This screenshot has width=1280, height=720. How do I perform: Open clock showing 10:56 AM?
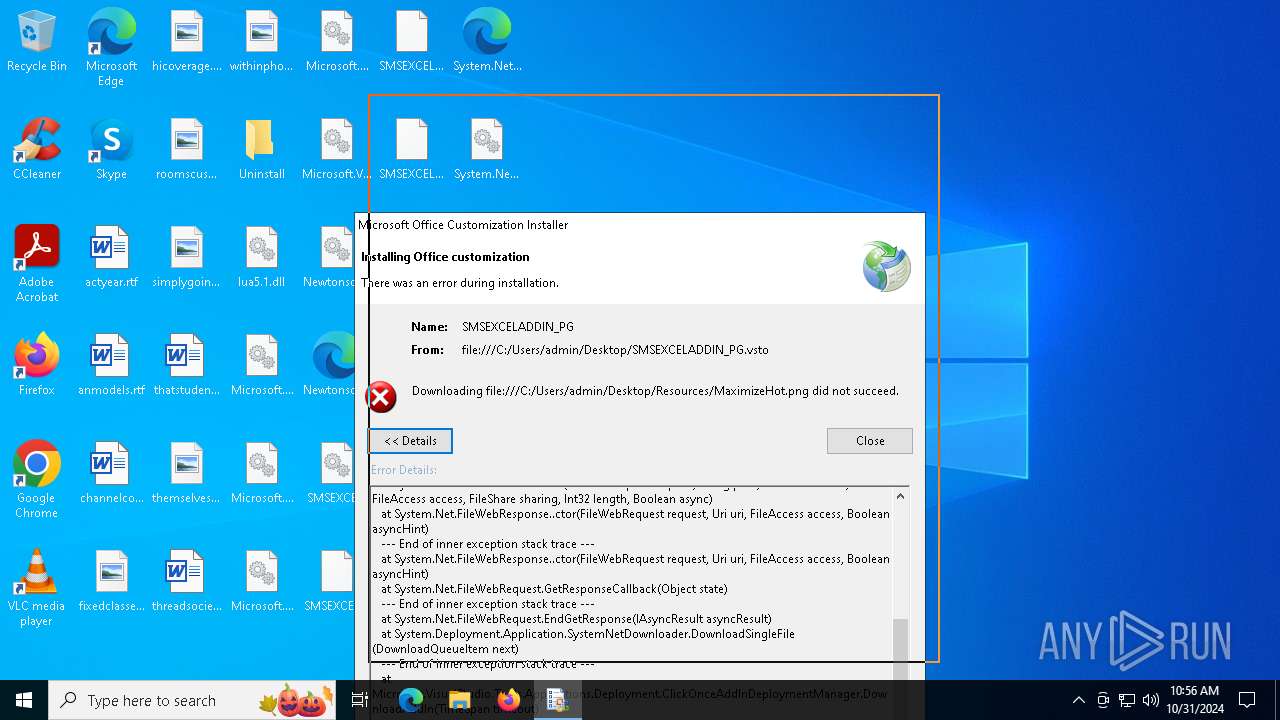click(x=1195, y=700)
